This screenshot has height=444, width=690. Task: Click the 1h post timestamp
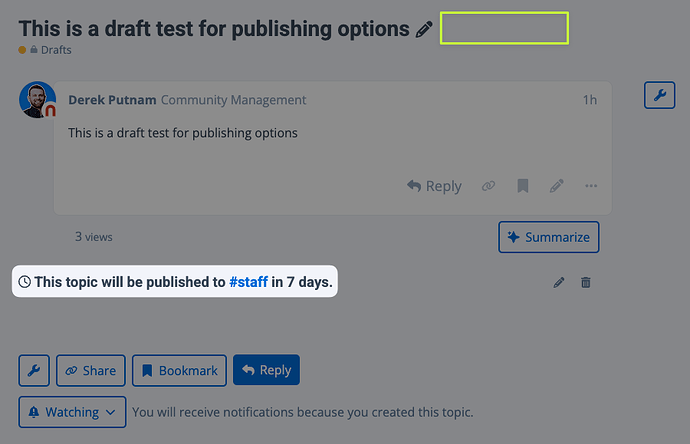pyautogui.click(x=590, y=100)
